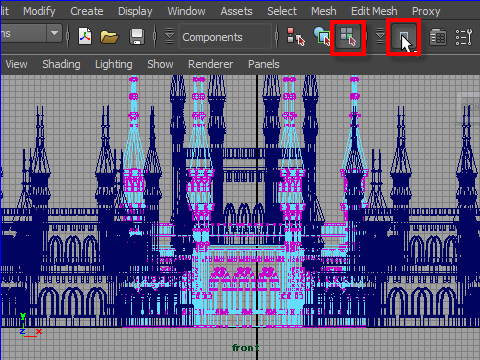Click the highlighted selection mask icon under cursor
The height and width of the screenshot is (360, 480).
point(404,37)
